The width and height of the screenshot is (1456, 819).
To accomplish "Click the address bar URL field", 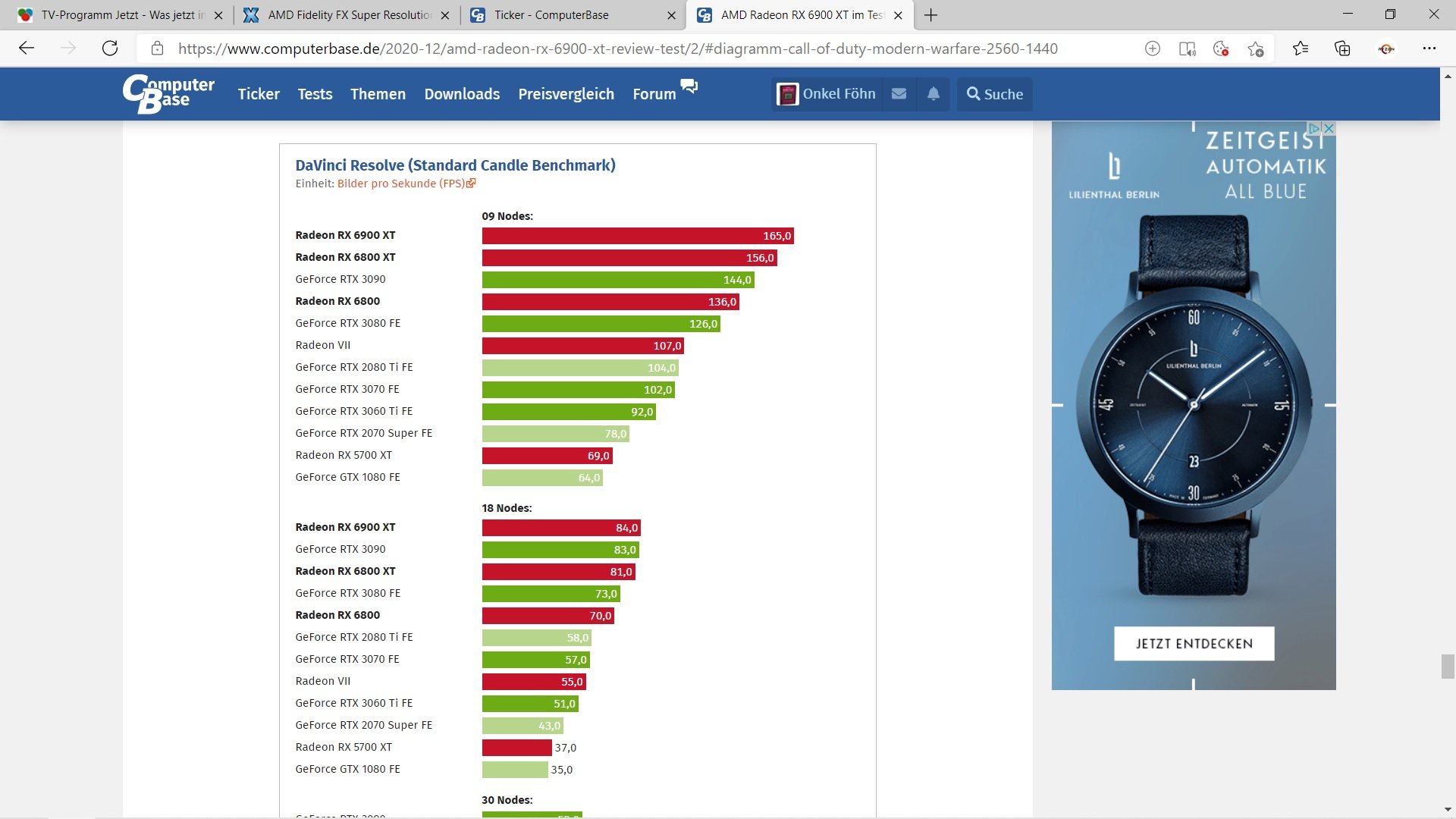I will [x=617, y=49].
